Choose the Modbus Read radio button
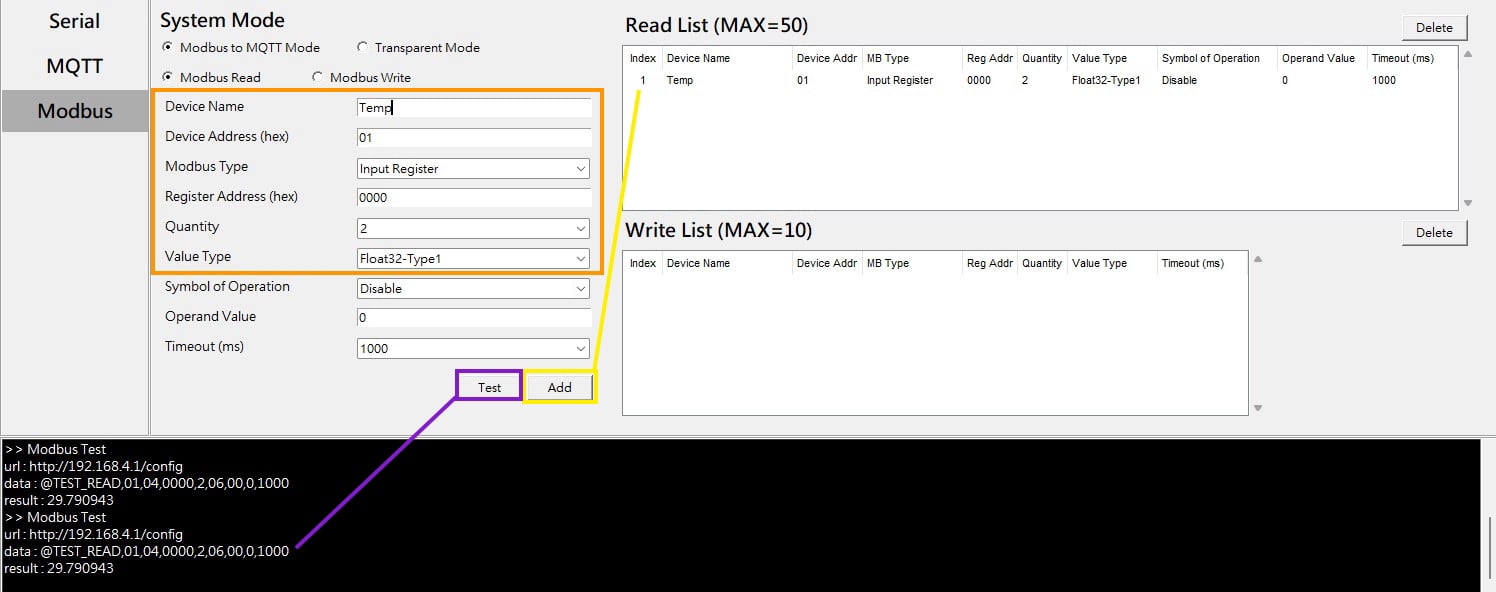The image size is (1496, 592). [167, 78]
